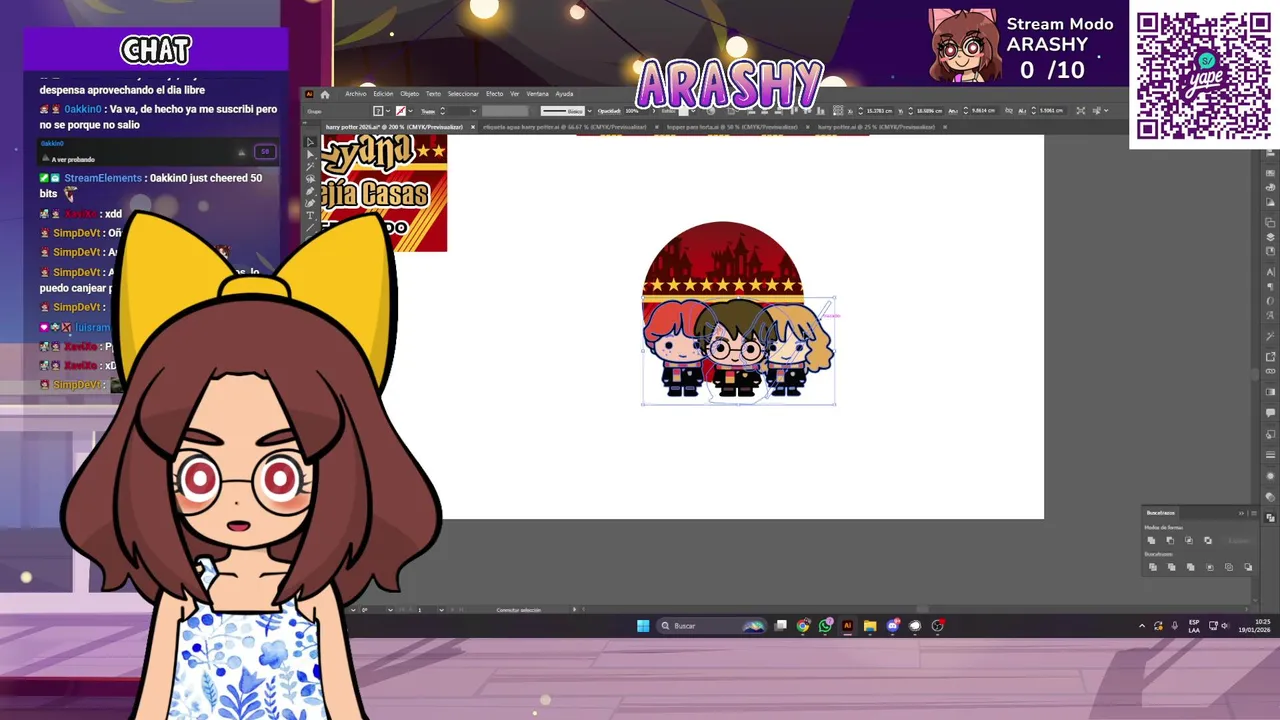Open the Ver menu
This screenshot has width=1280, height=720.
pos(514,94)
